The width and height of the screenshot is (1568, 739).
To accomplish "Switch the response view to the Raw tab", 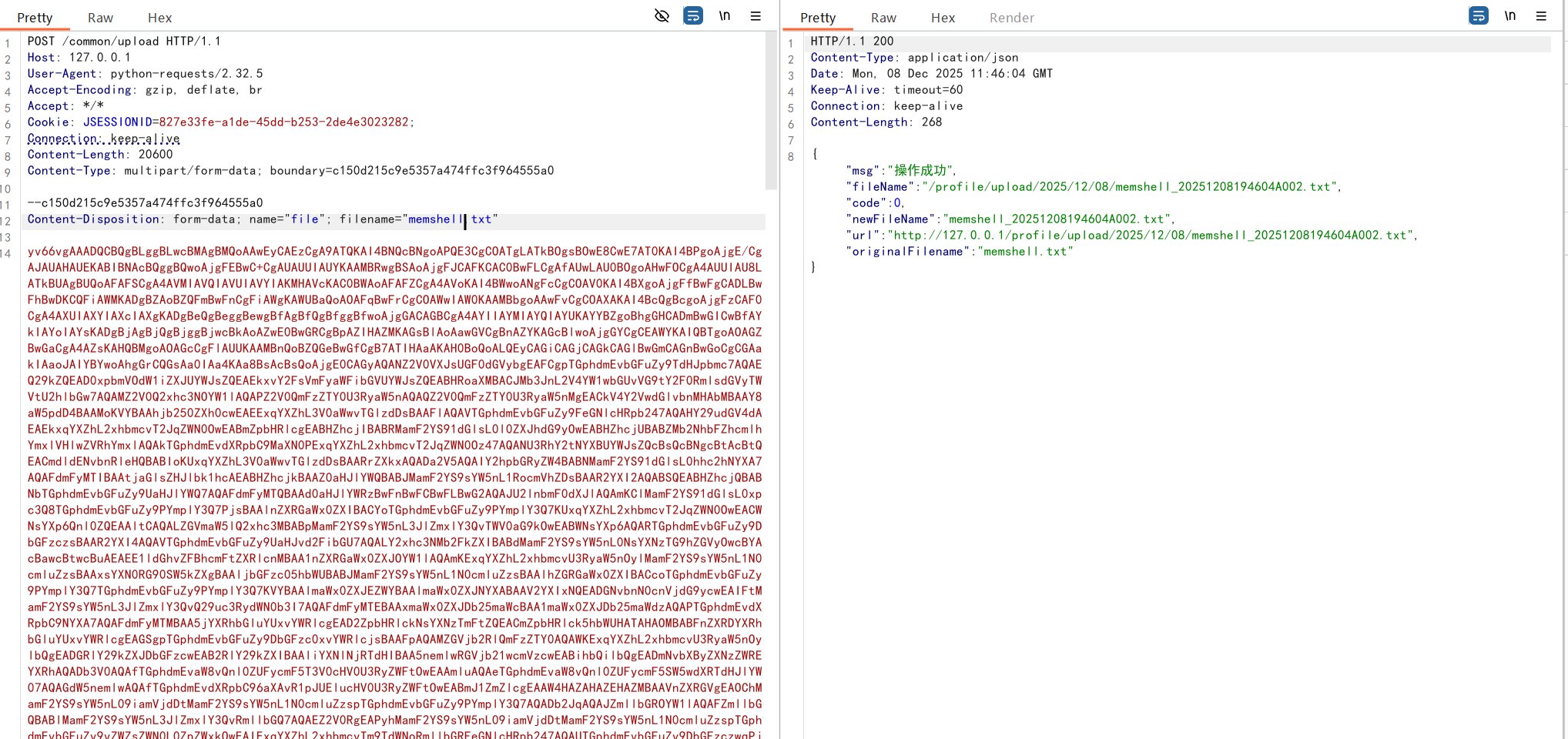I will pyautogui.click(x=883, y=18).
